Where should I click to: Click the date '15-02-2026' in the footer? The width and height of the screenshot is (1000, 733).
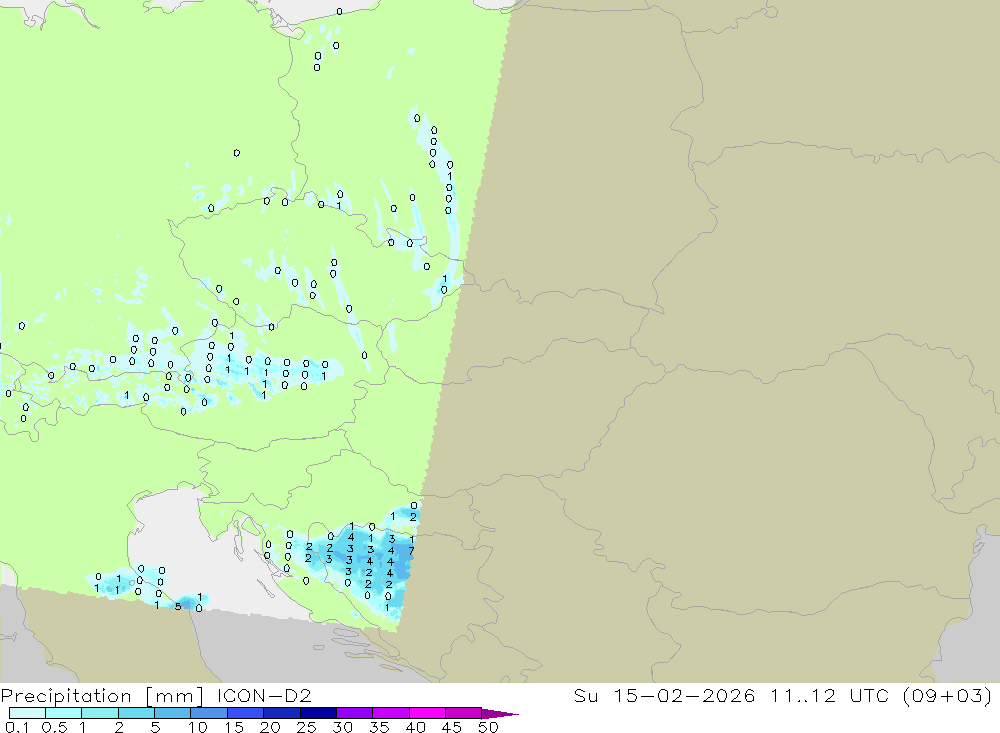pyautogui.click(x=684, y=695)
